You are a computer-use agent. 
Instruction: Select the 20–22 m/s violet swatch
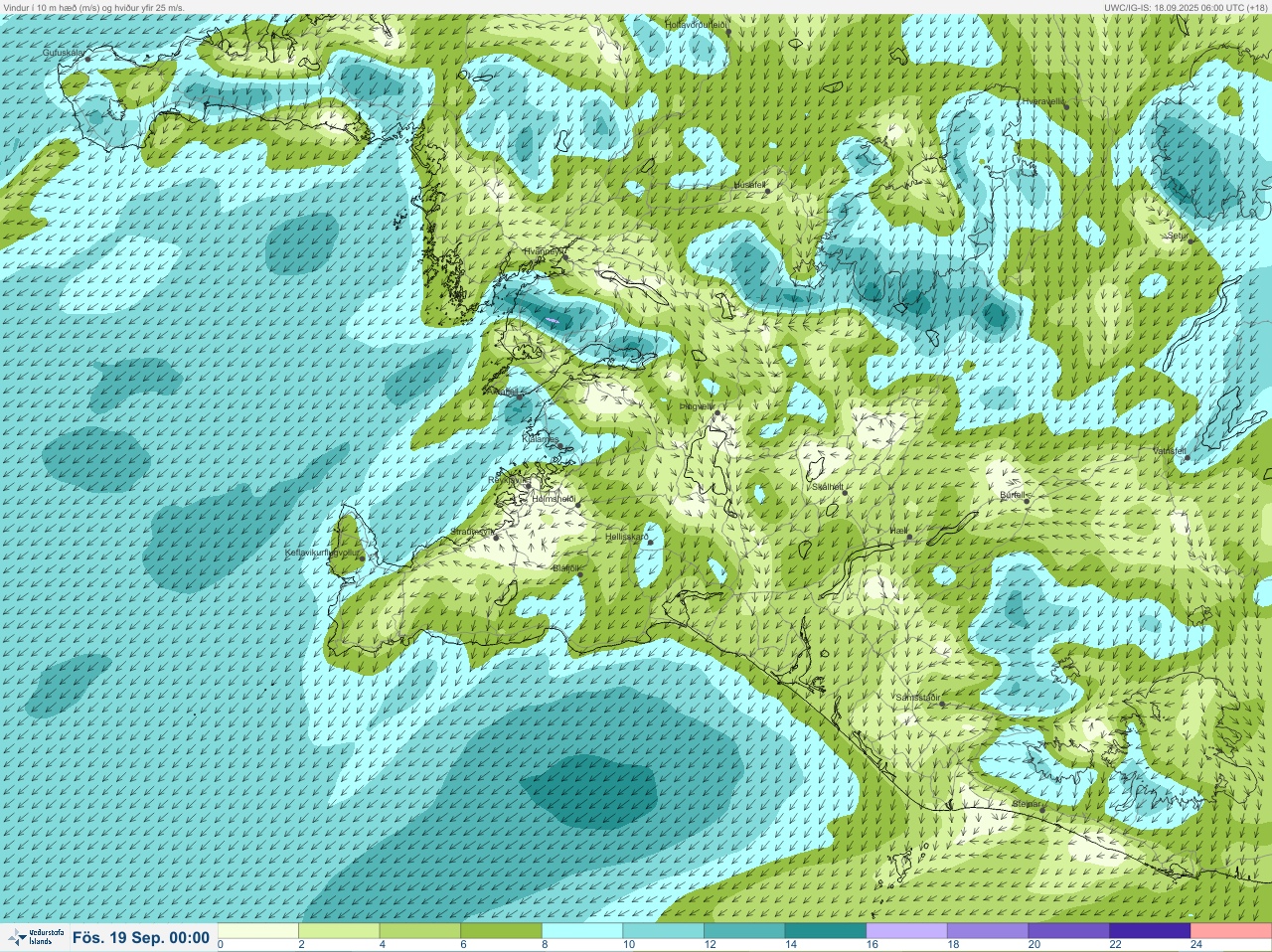pyautogui.click(x=1069, y=931)
